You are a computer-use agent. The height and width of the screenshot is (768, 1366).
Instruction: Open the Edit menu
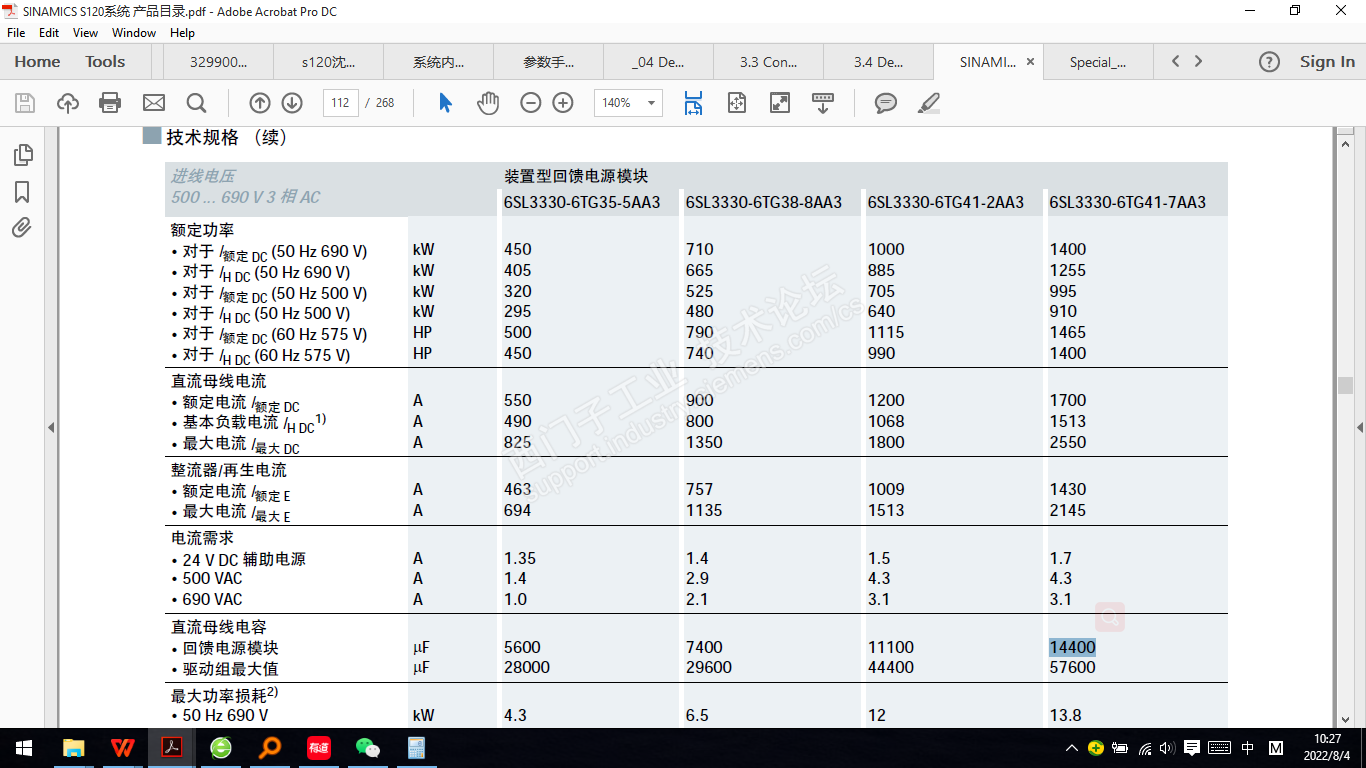tap(49, 33)
